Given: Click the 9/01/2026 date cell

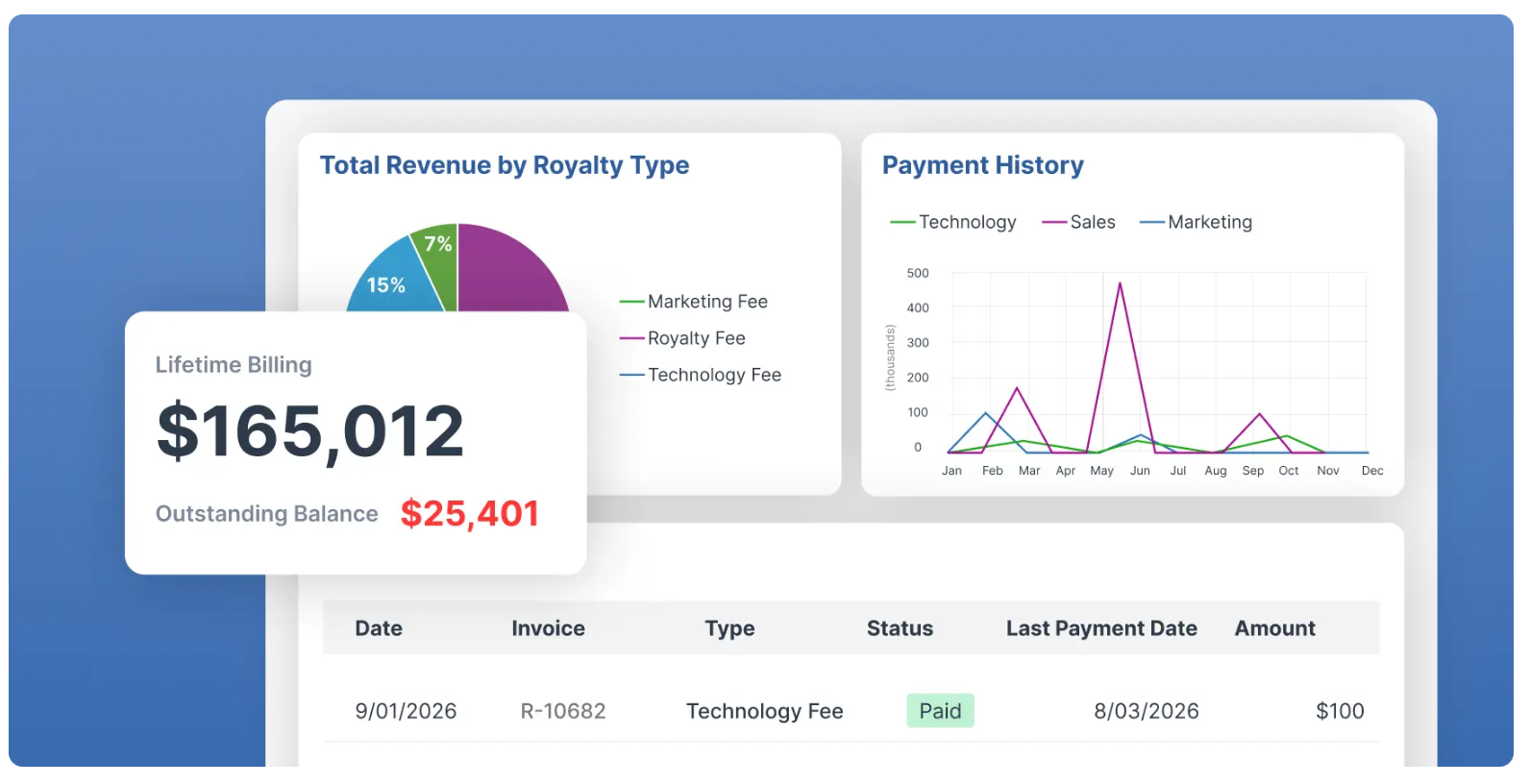Looking at the screenshot, I should pos(406,711).
